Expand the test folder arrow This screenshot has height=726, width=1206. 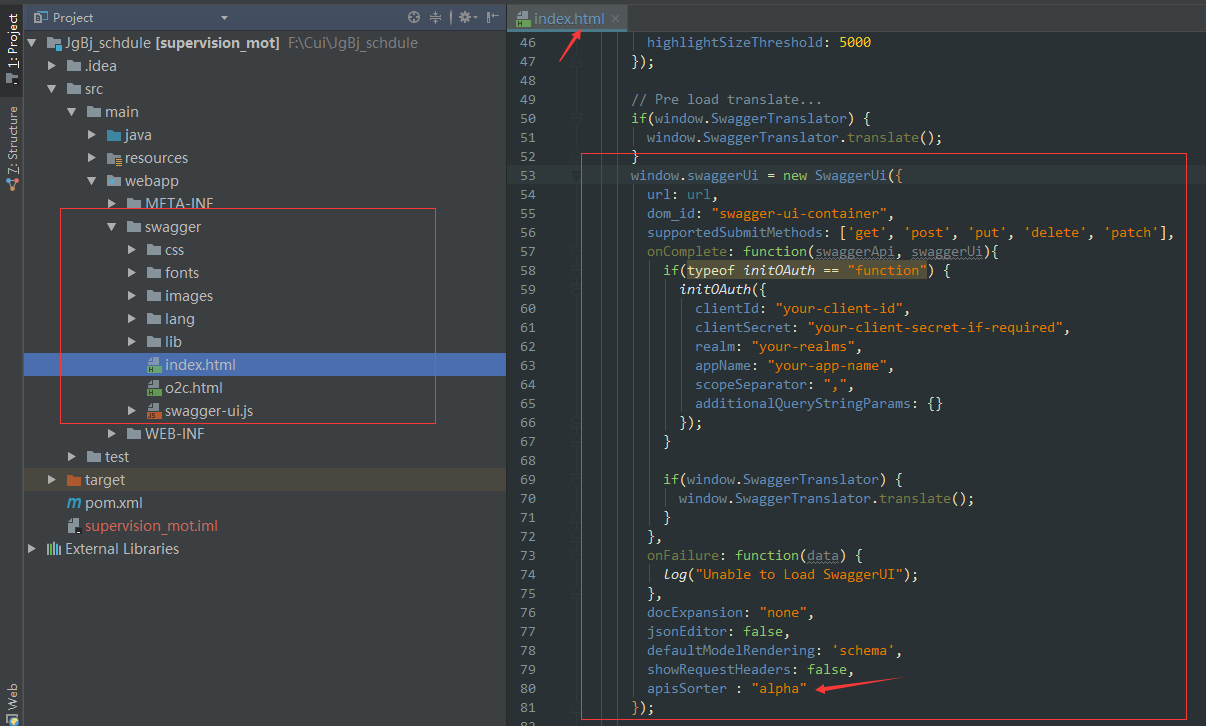72,457
